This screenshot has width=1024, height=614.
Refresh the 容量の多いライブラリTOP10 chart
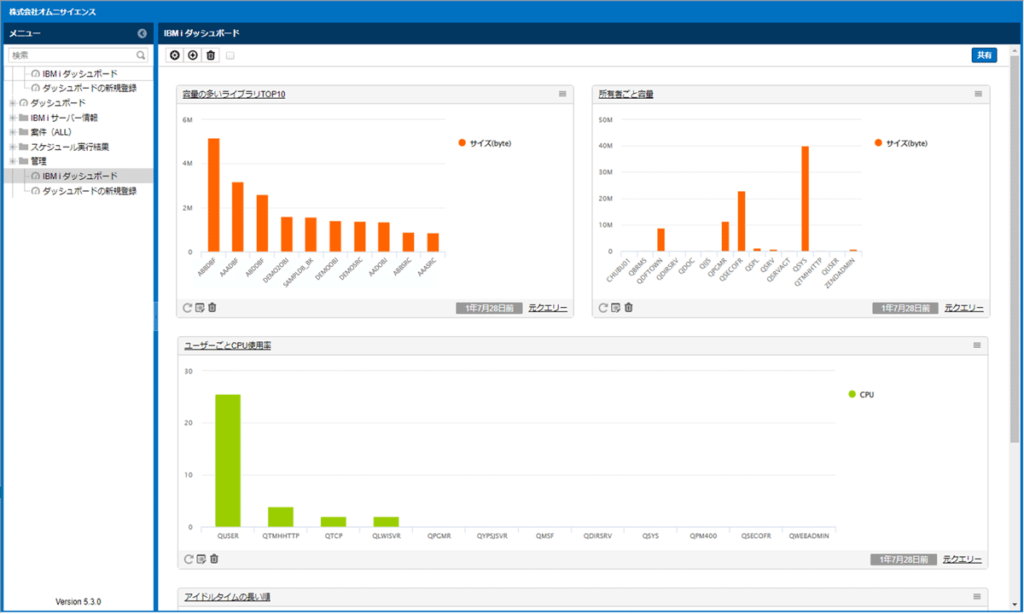189,308
